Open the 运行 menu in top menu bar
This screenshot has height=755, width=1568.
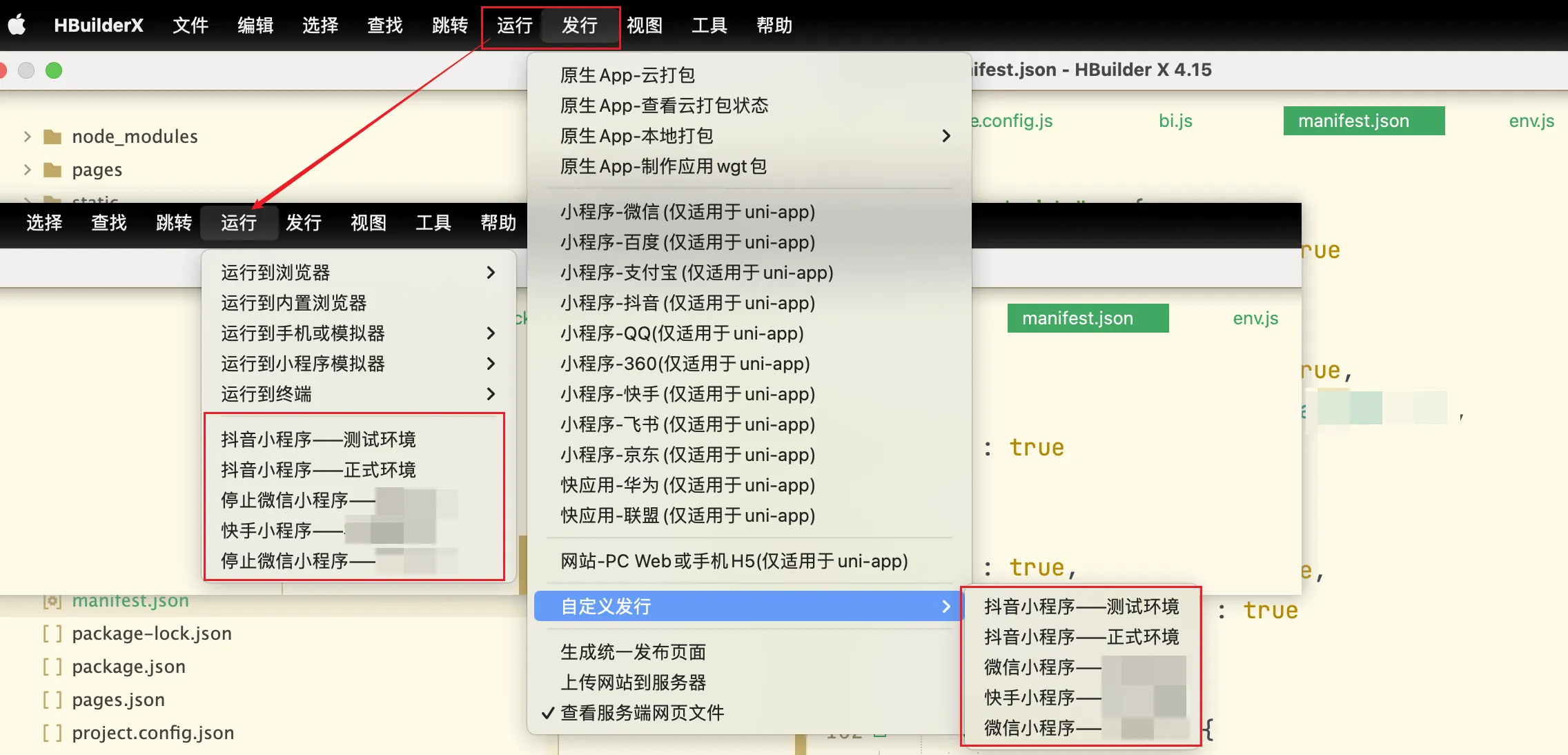(x=515, y=26)
